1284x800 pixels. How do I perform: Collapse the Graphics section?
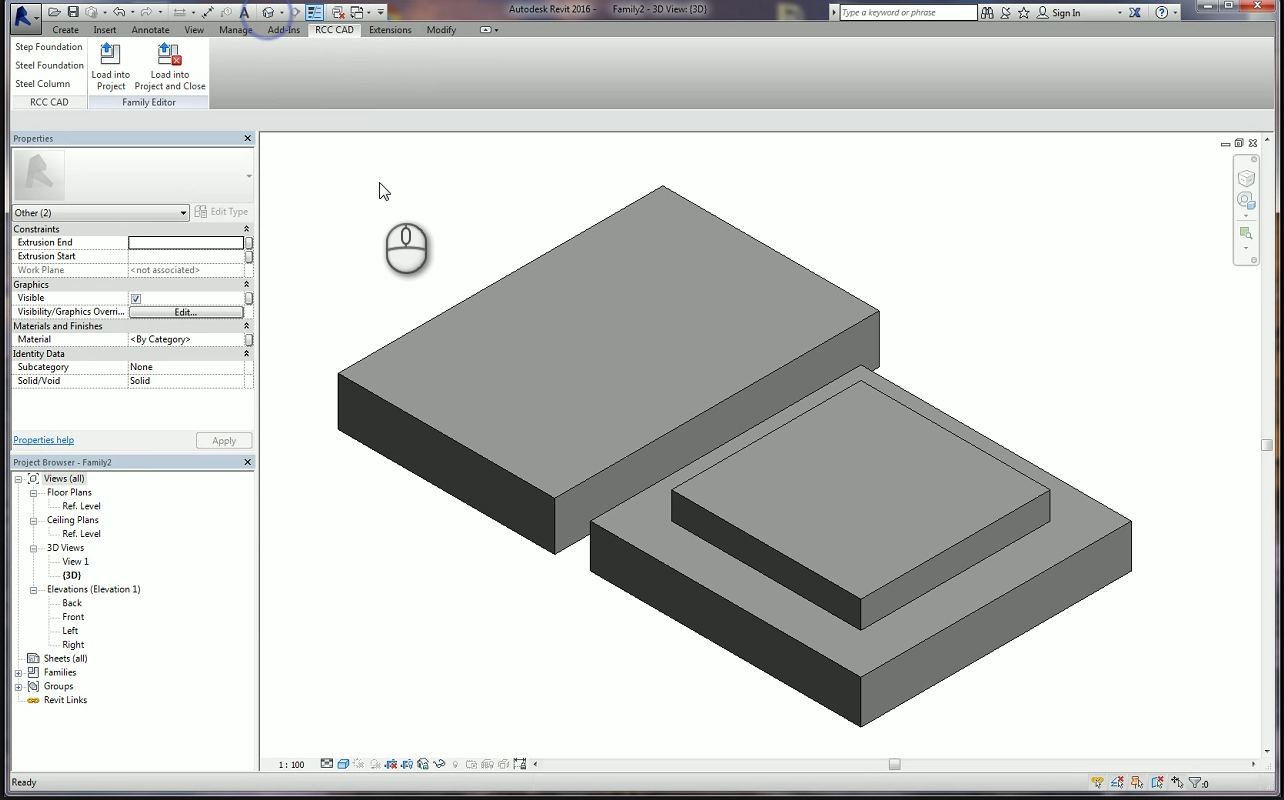(246, 285)
